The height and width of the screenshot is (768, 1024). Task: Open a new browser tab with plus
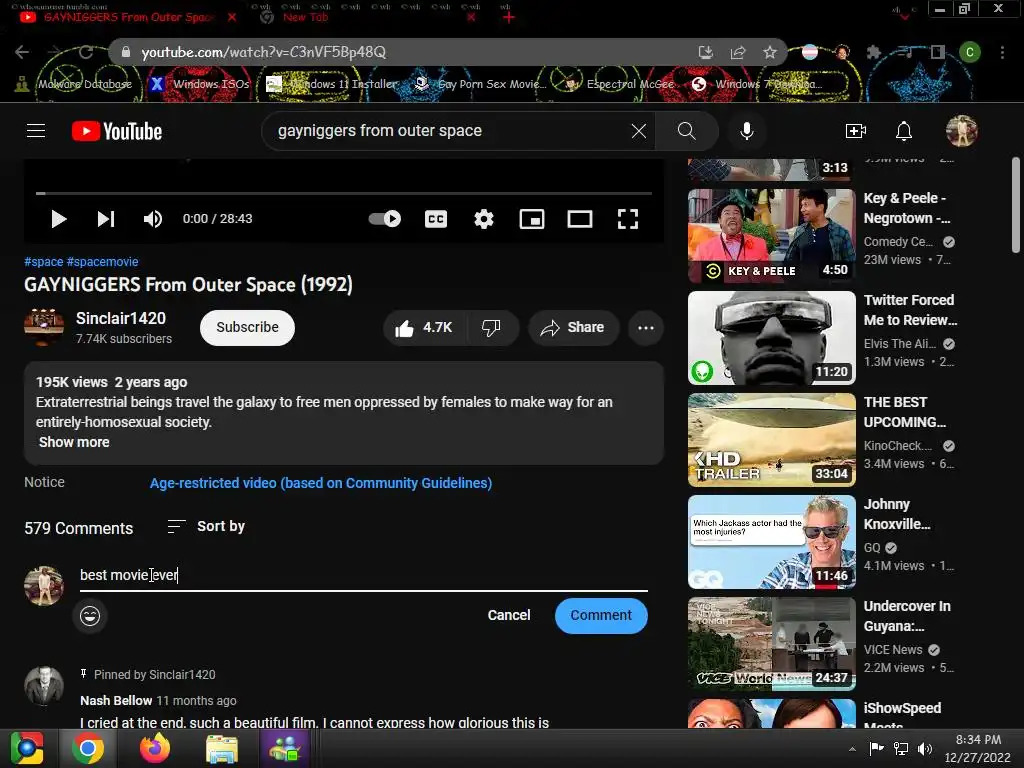point(509,18)
